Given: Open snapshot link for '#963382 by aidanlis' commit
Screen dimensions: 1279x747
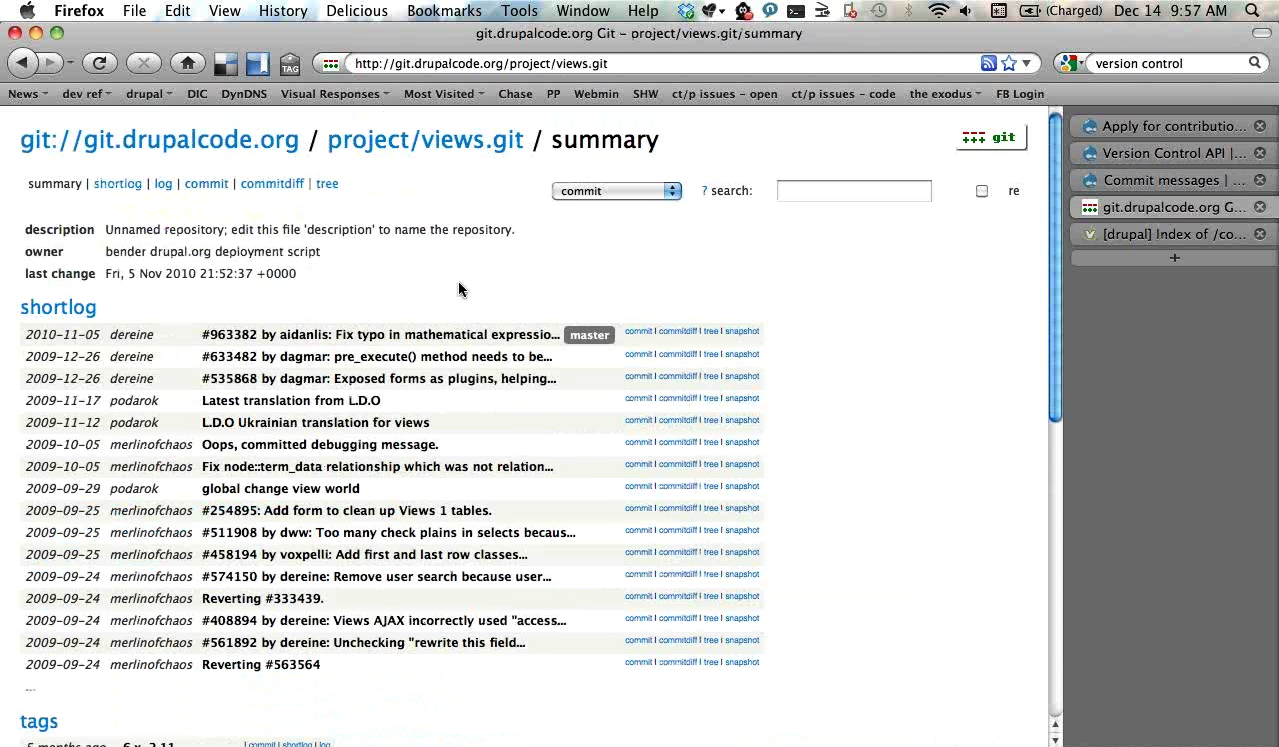Looking at the screenshot, I should click(742, 331).
